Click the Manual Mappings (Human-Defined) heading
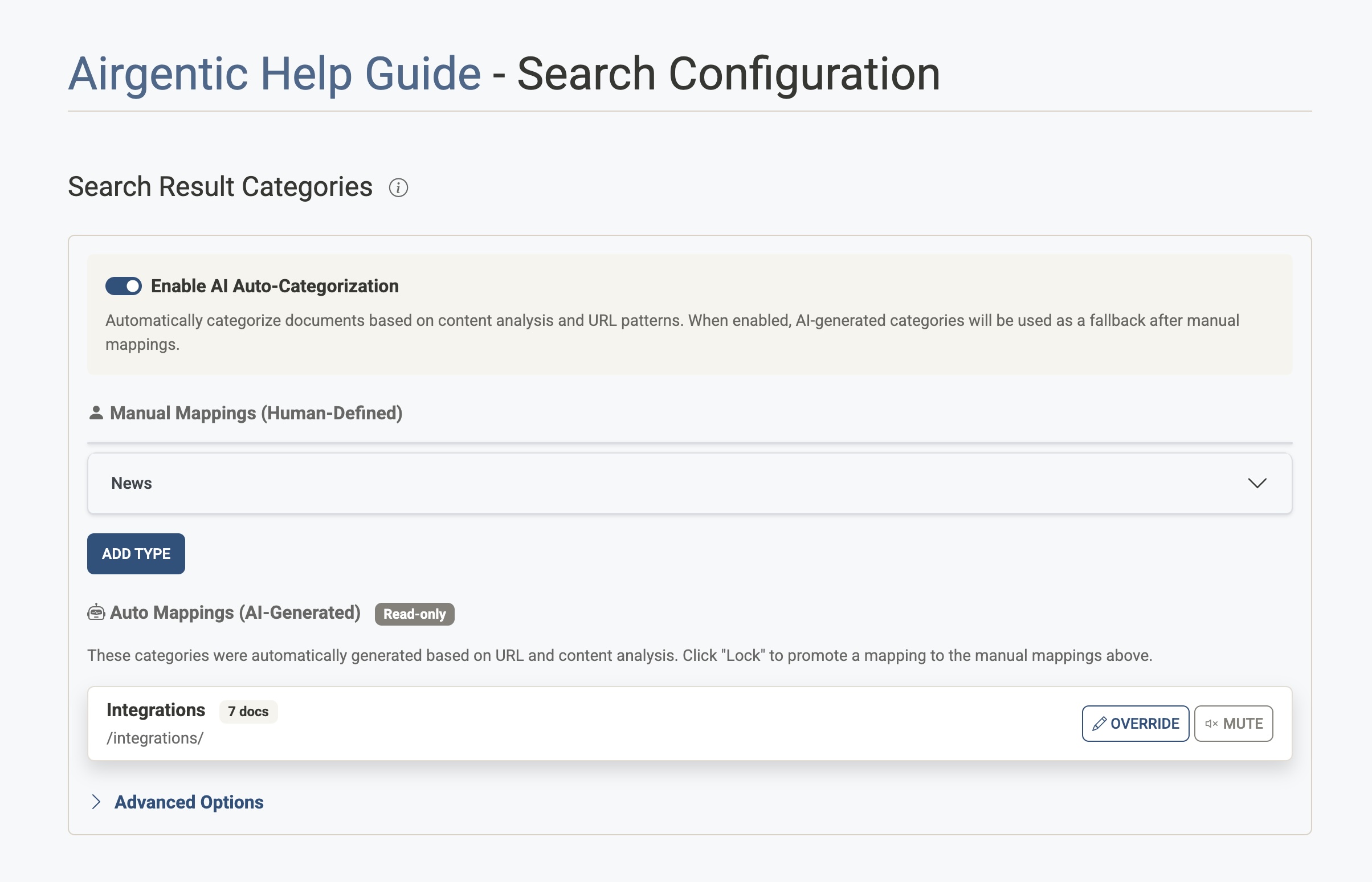The width and height of the screenshot is (1372, 882). [x=256, y=413]
